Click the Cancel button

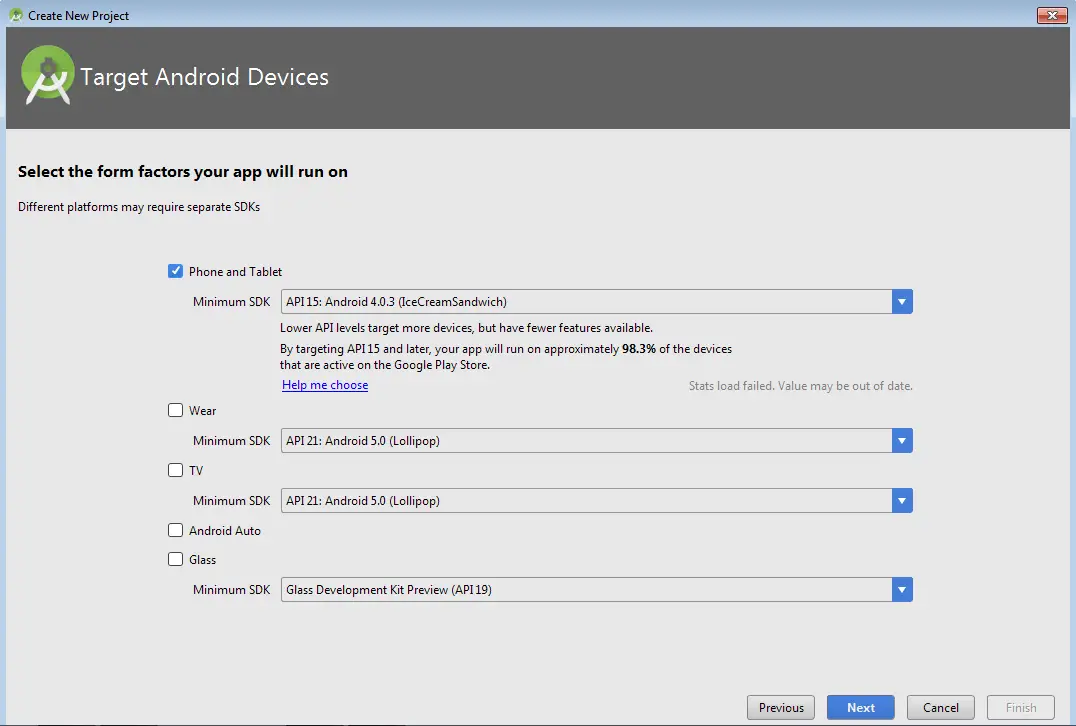coord(940,707)
